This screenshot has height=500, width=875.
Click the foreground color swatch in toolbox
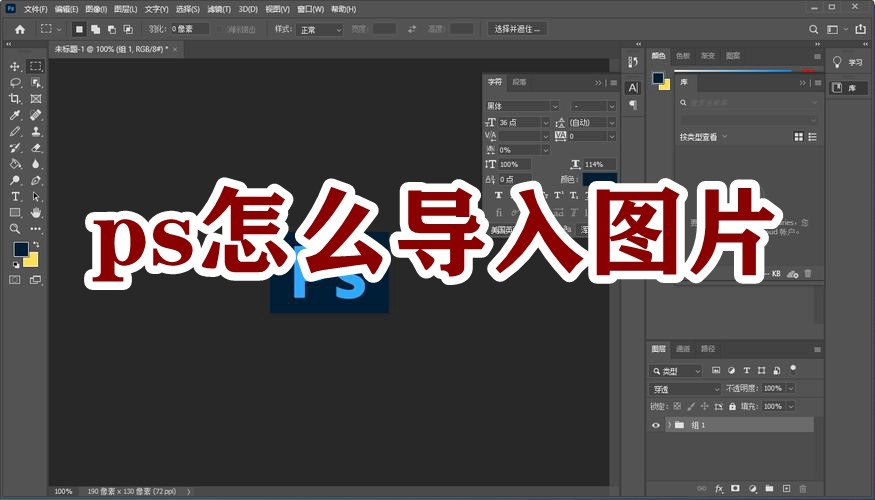coord(21,249)
